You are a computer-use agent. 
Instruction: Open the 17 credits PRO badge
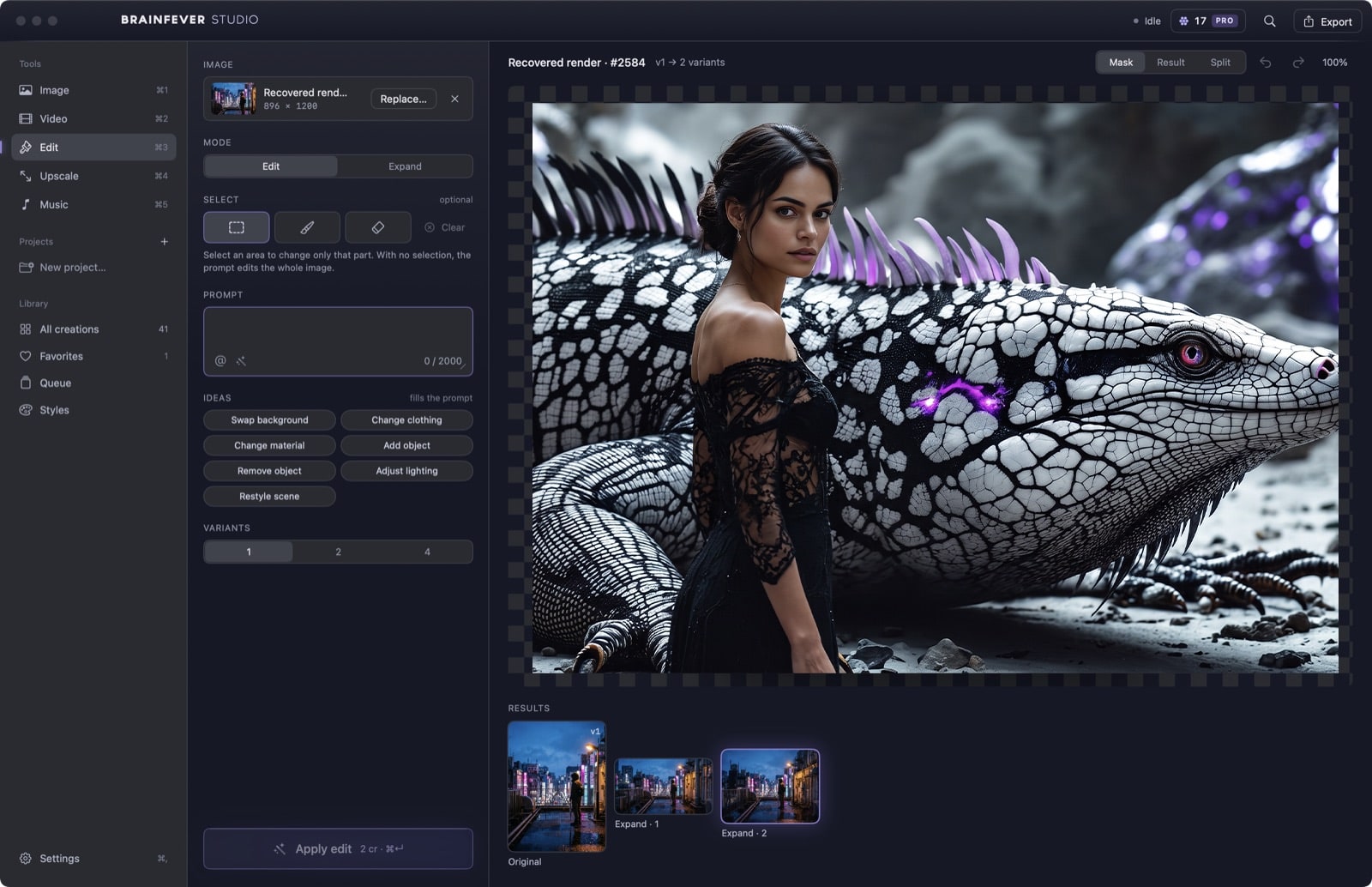1207,21
